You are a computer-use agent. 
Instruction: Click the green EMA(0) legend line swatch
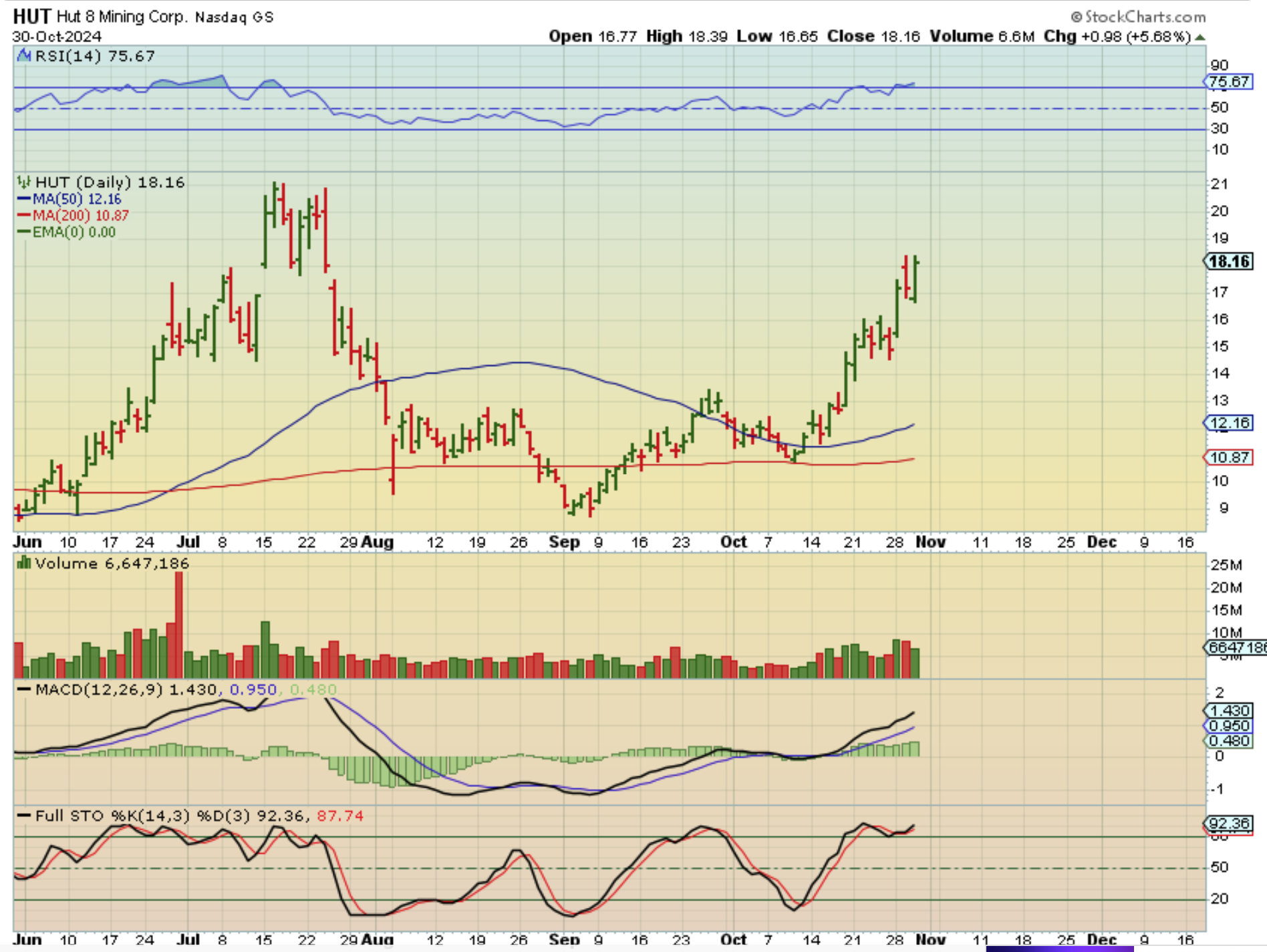tap(24, 232)
